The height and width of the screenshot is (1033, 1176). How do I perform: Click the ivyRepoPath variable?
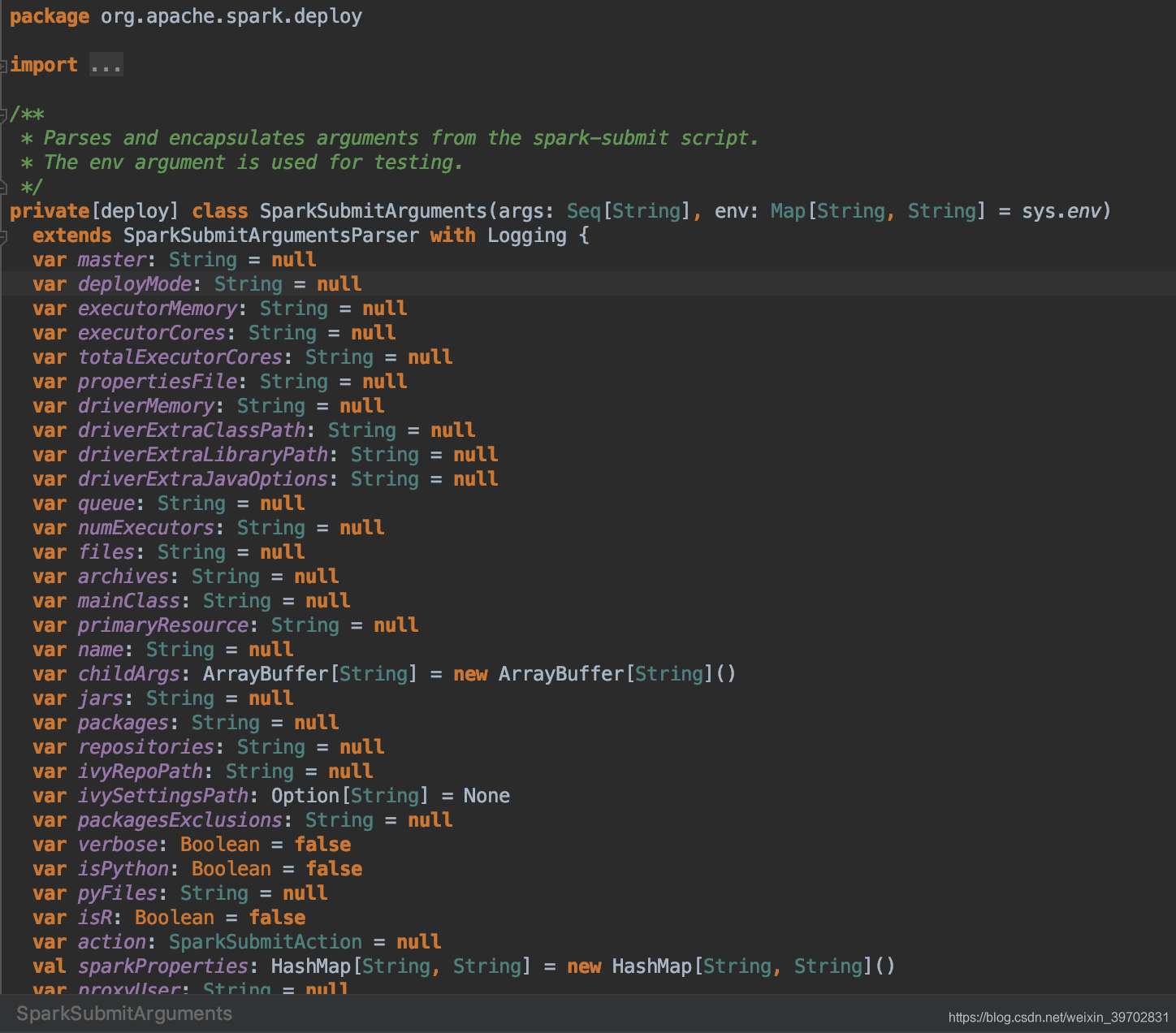(x=141, y=772)
